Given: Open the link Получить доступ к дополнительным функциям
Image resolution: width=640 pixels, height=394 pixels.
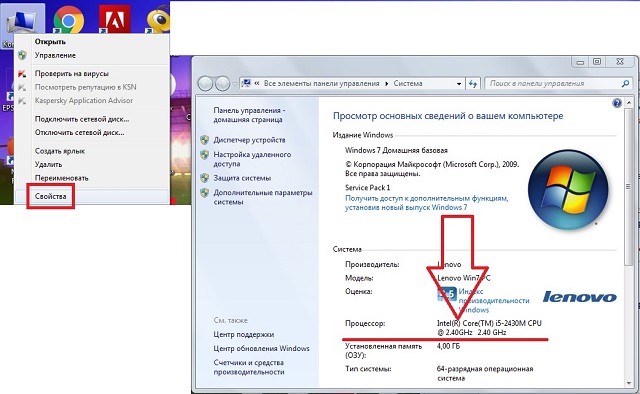Looking at the screenshot, I should point(427,203).
